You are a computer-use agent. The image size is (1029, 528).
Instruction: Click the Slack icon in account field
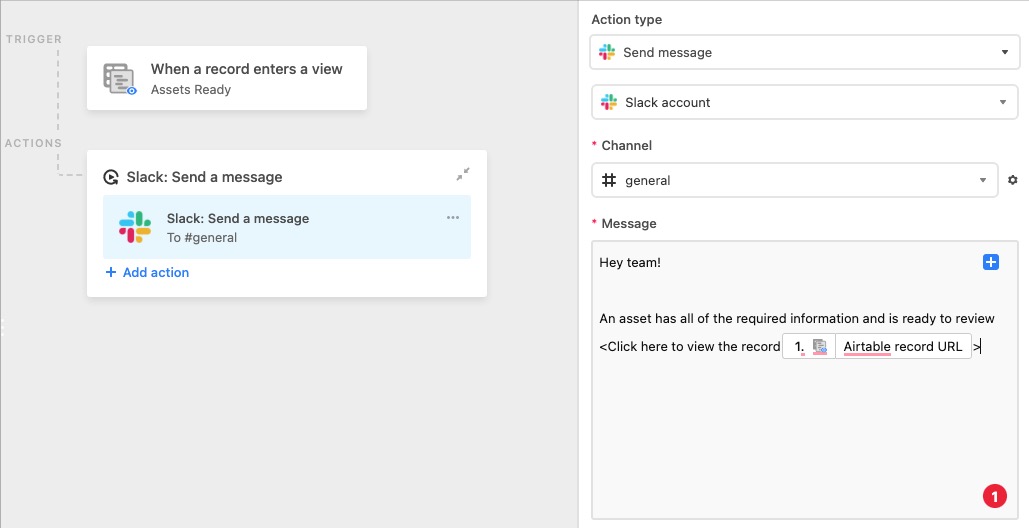(609, 102)
